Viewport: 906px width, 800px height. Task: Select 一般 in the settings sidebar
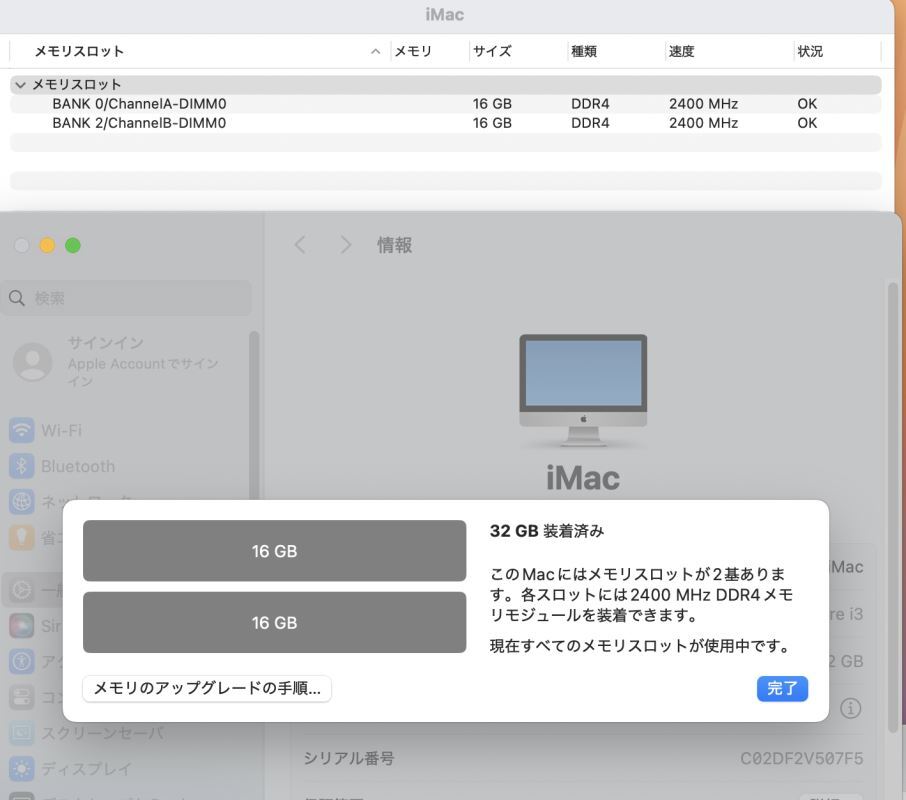[21, 587]
